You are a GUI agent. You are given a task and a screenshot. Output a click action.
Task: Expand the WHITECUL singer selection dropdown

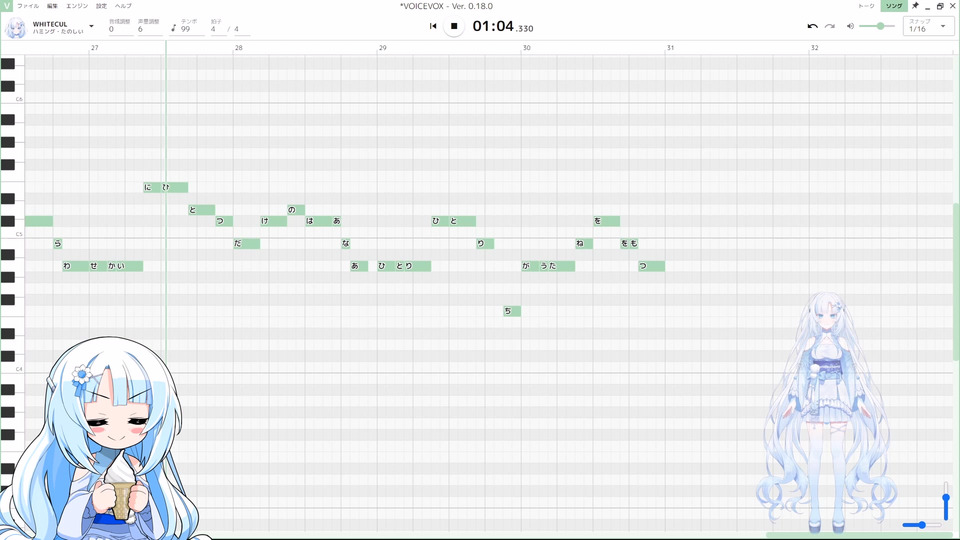91,26
